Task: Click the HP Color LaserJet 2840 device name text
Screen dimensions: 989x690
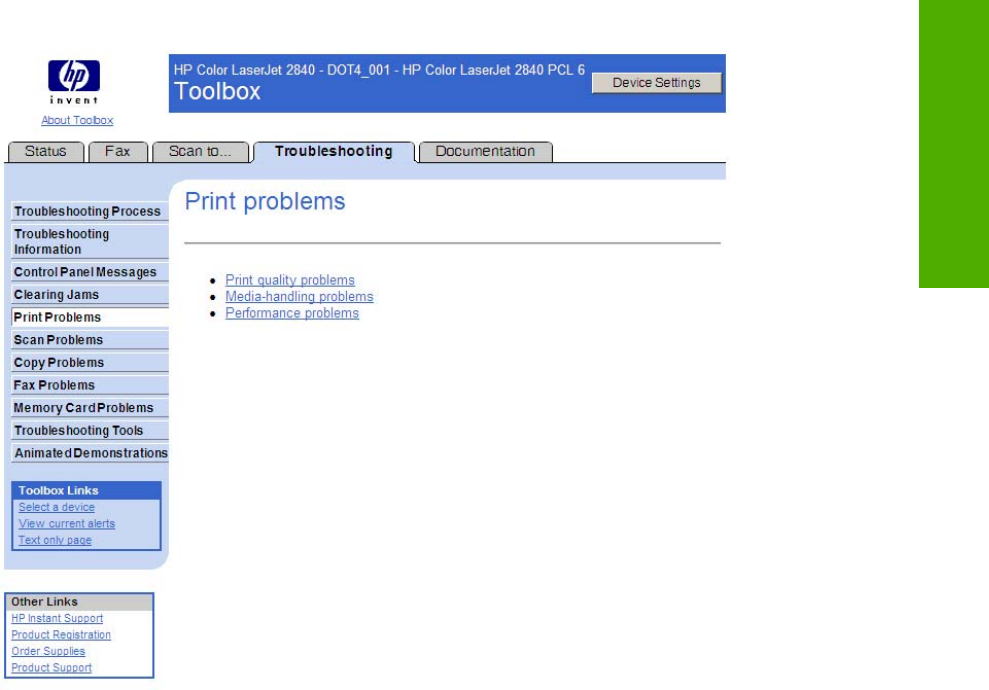Action: click(380, 70)
